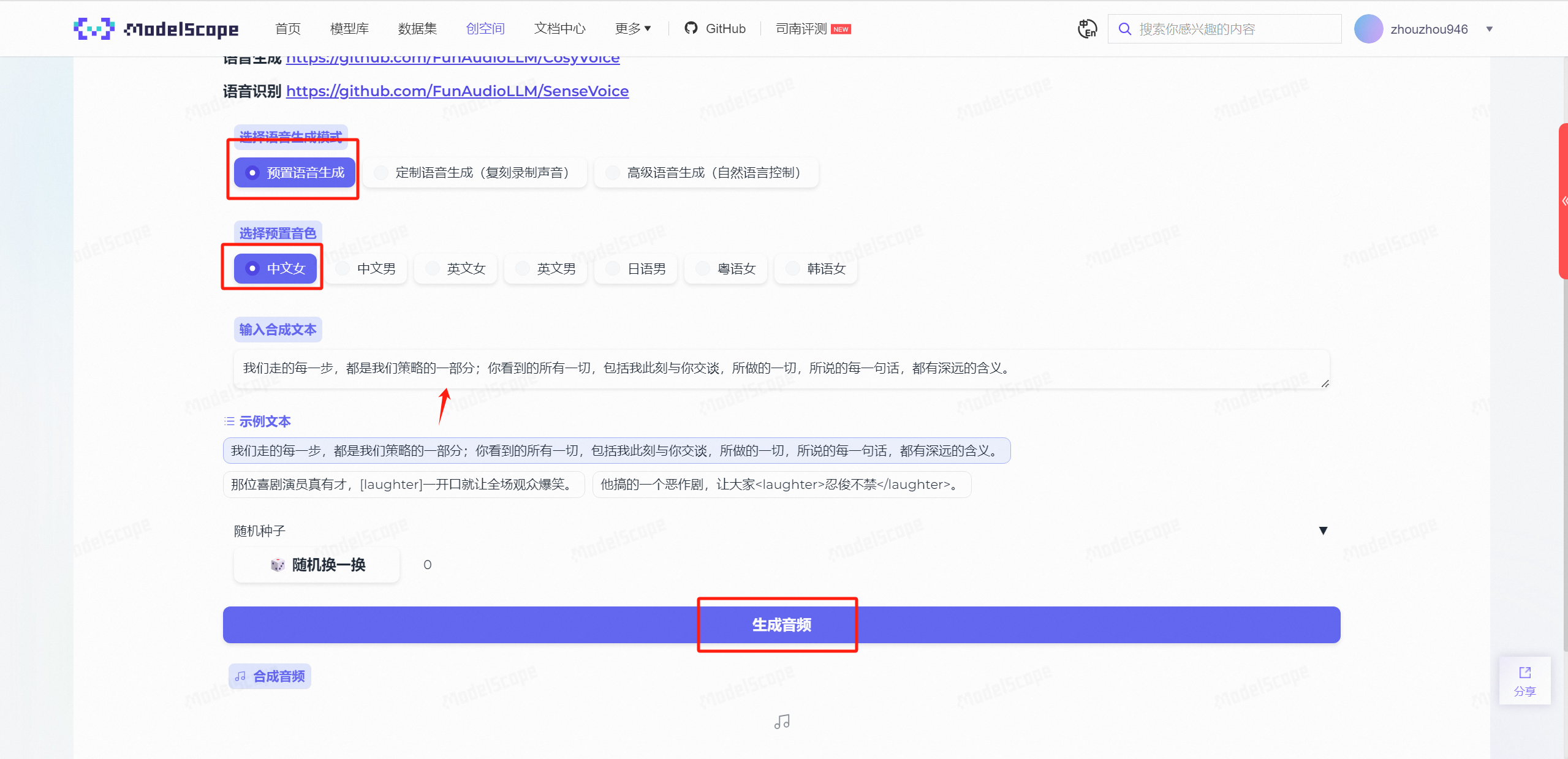
Task: Open GitHub via the GitHub icon
Action: [691, 28]
